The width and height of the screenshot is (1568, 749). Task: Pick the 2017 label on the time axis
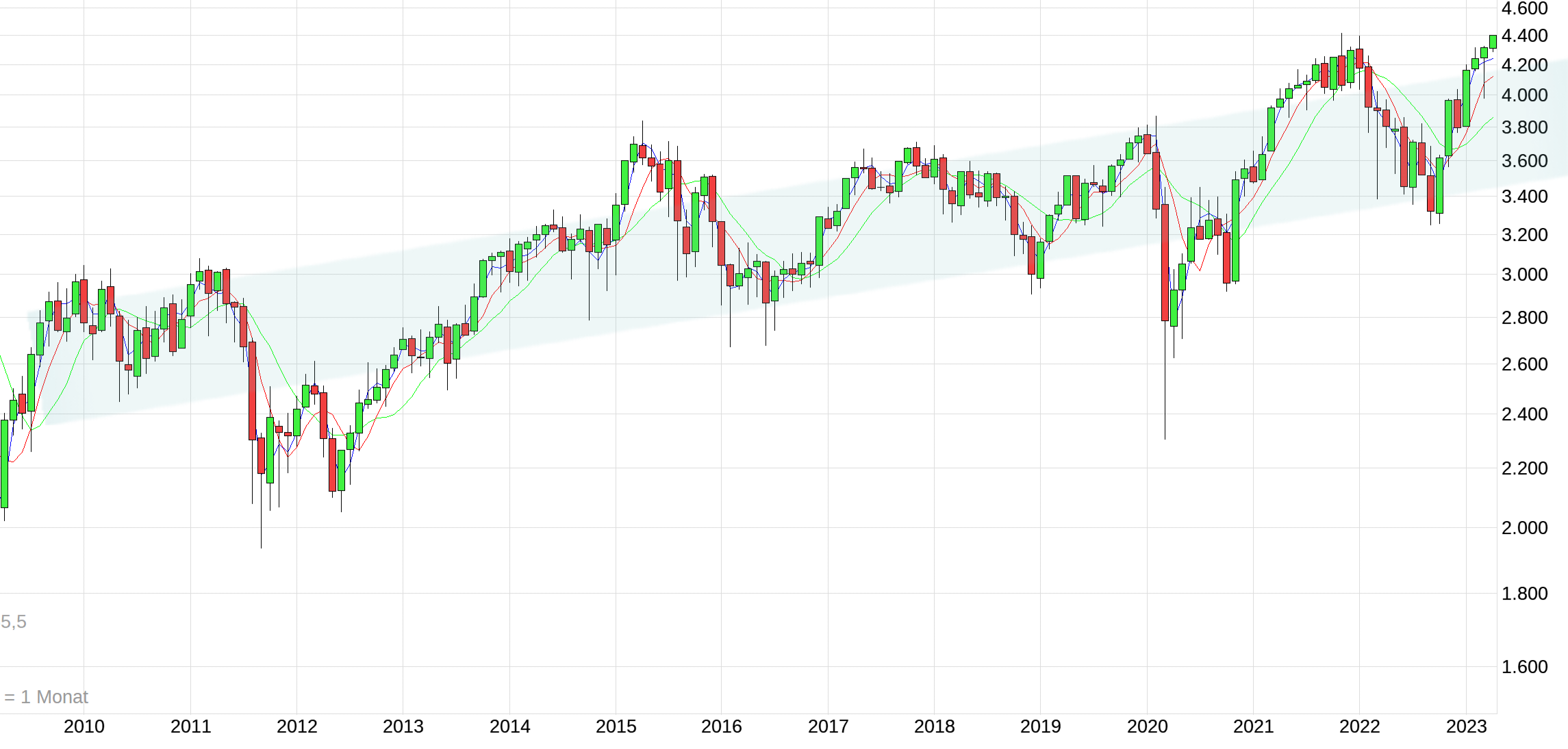point(828,726)
